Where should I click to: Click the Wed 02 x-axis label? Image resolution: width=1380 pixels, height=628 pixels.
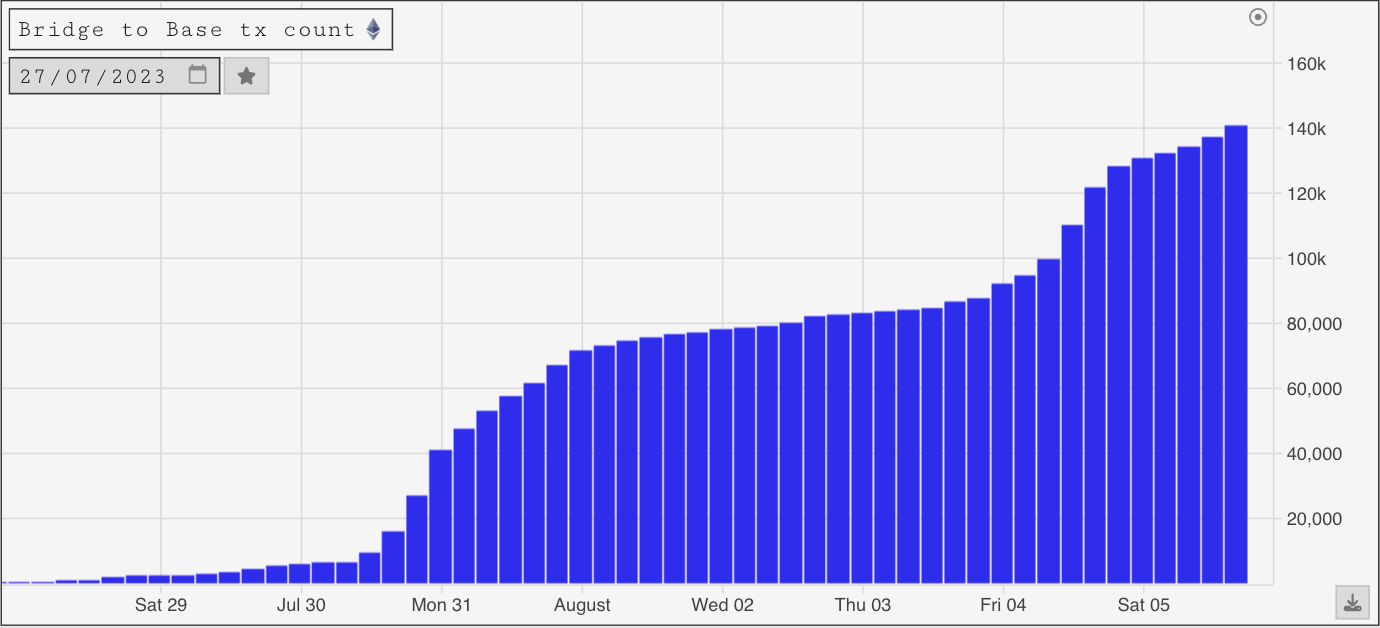[x=722, y=605]
